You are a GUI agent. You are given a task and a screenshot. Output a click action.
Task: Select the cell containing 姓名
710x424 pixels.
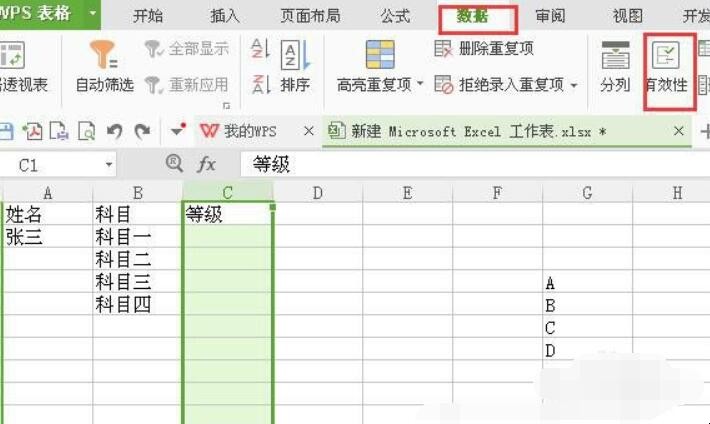[x=47, y=214]
